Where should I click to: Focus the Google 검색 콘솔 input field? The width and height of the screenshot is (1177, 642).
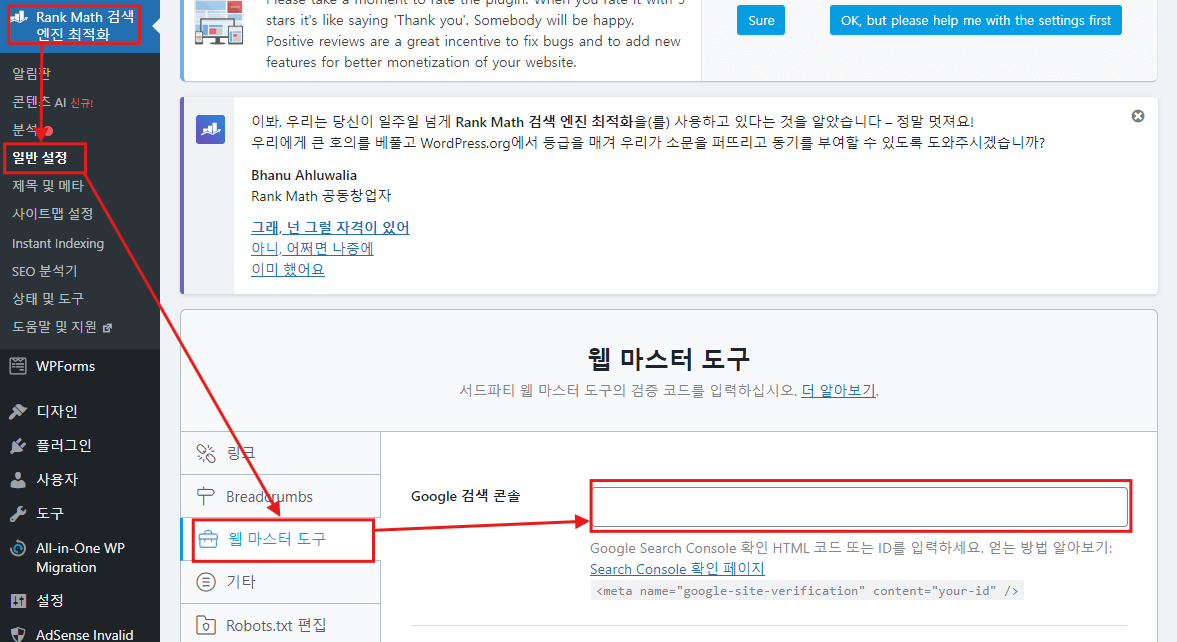pos(860,507)
